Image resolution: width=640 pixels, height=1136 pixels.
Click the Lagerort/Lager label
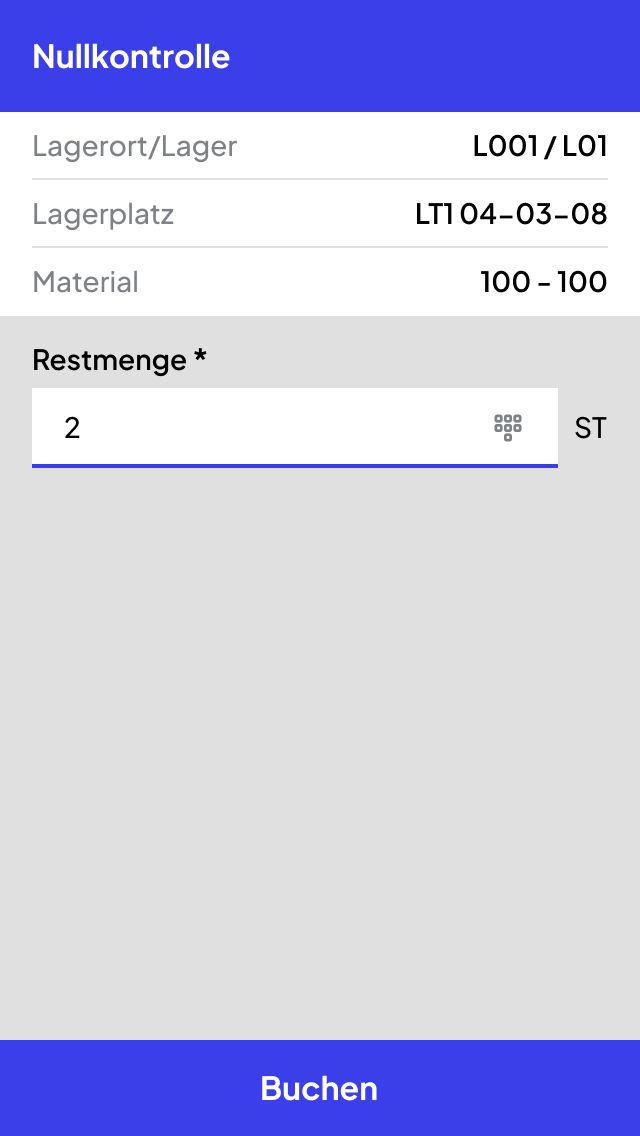tap(135, 146)
